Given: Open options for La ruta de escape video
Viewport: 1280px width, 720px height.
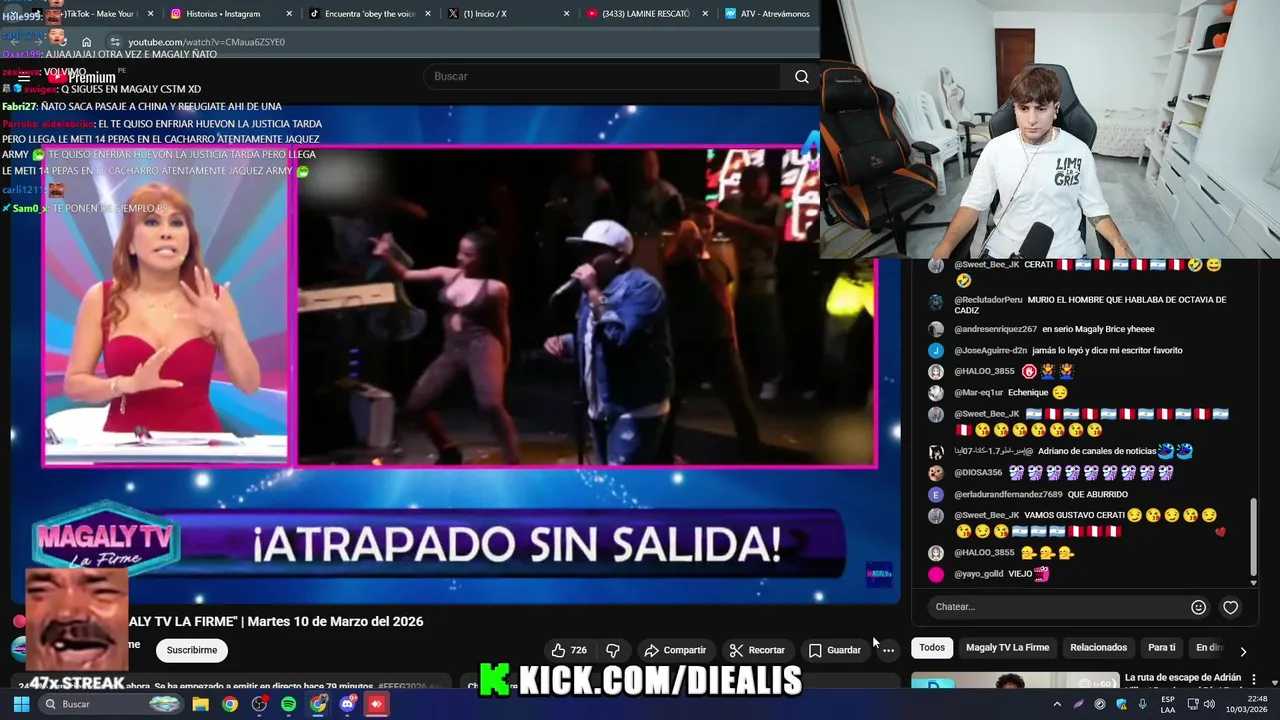Looking at the screenshot, I should pos(1253,679).
